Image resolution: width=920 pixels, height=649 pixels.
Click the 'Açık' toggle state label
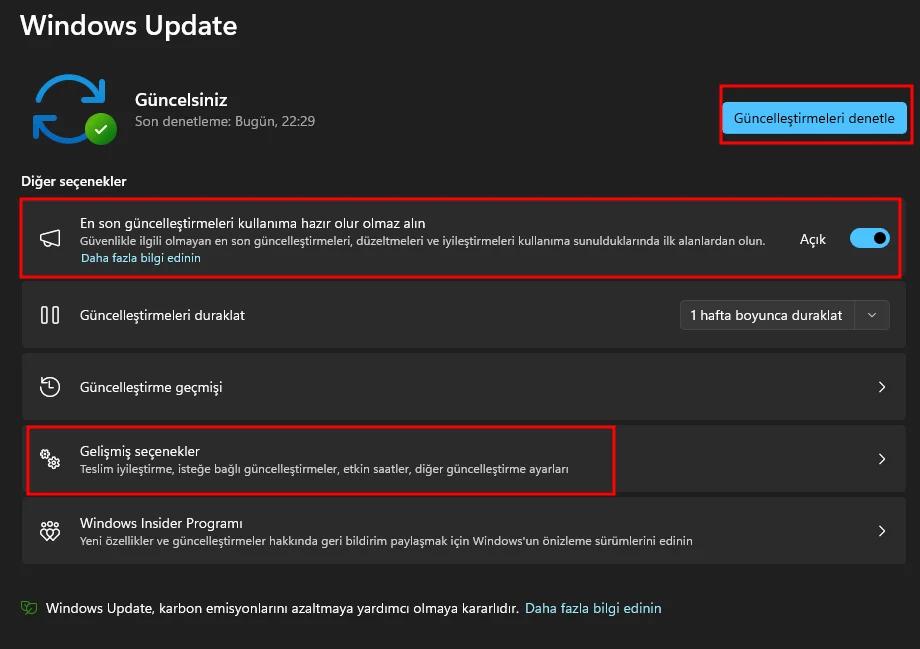[813, 239]
